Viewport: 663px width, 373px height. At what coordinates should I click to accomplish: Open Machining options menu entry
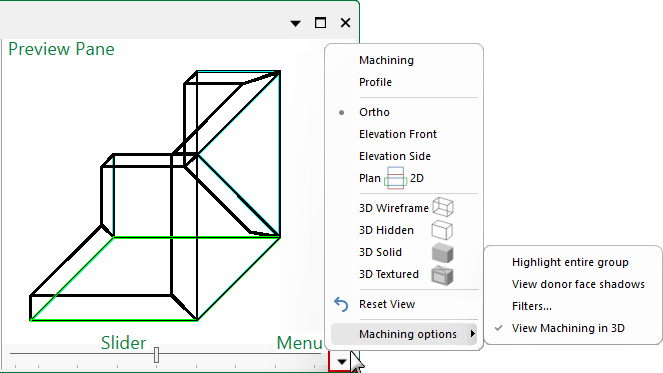pyautogui.click(x=404, y=334)
